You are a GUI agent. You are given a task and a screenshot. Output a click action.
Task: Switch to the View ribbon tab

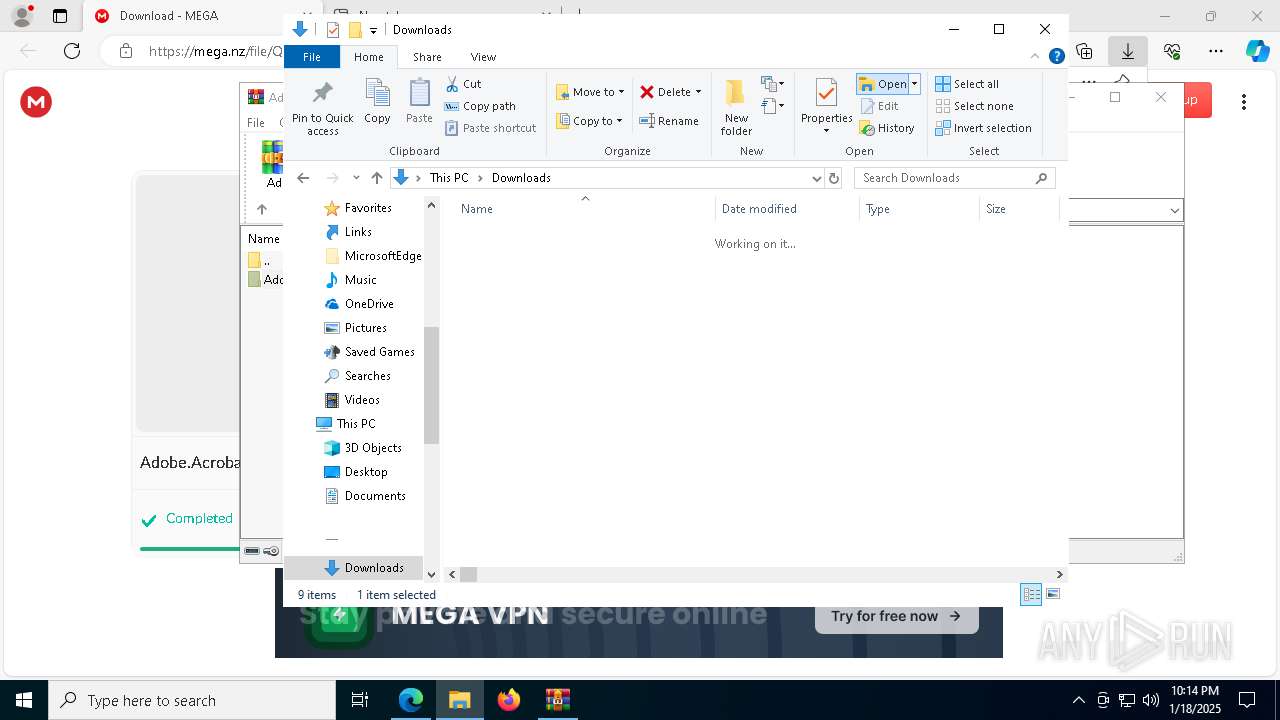click(x=483, y=57)
